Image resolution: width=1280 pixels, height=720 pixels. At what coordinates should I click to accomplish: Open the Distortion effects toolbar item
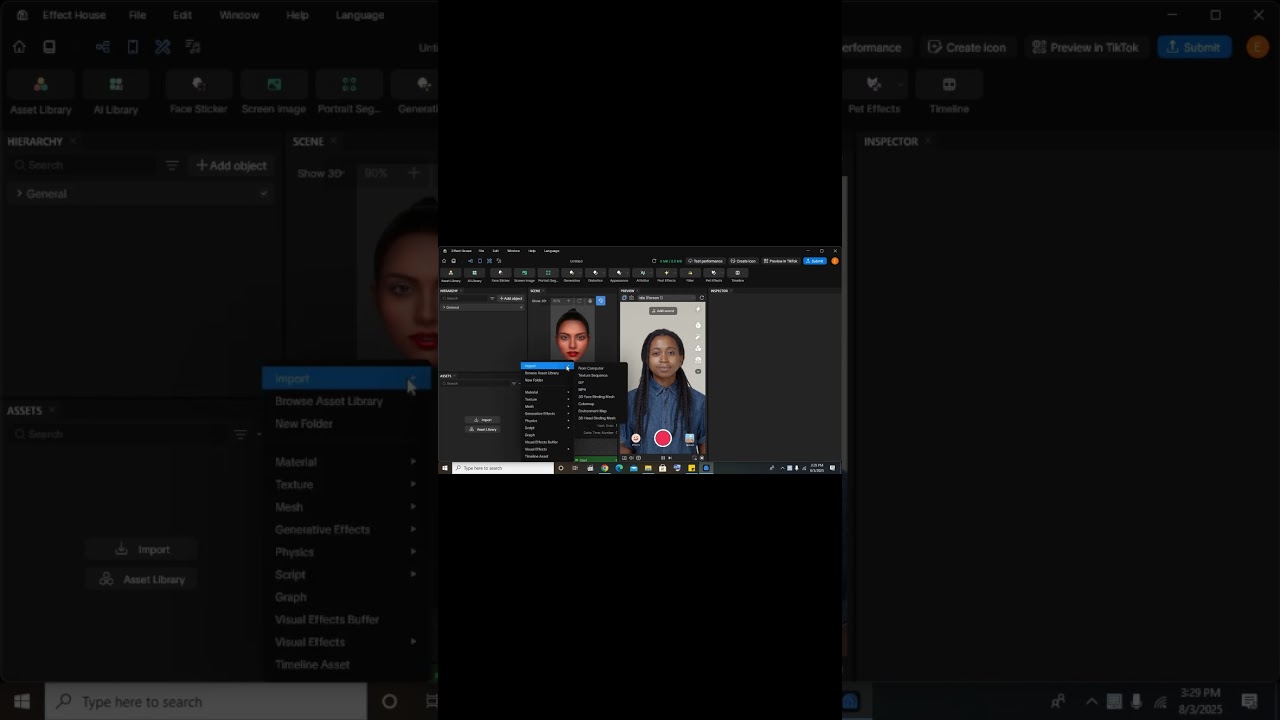pos(595,275)
